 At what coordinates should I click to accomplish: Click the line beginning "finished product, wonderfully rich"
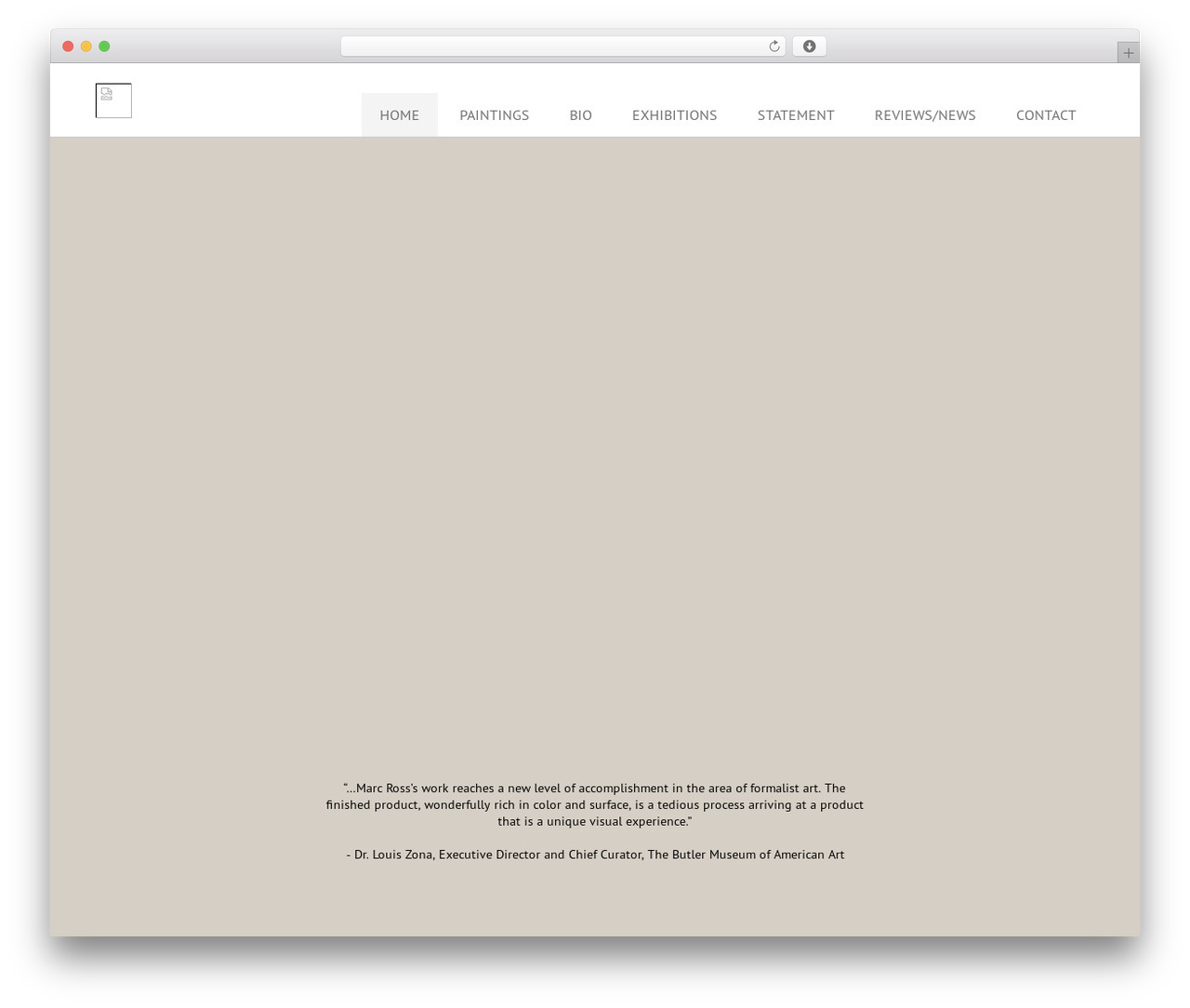coord(595,804)
